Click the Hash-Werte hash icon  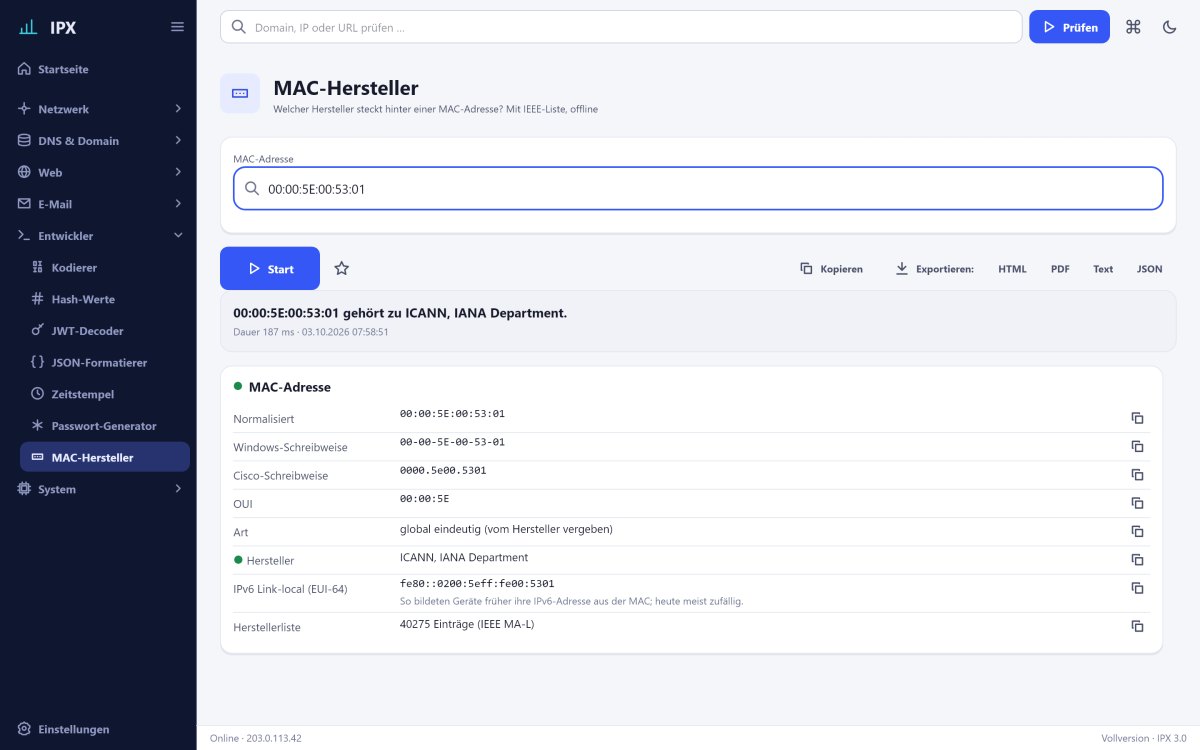[x=38, y=299]
